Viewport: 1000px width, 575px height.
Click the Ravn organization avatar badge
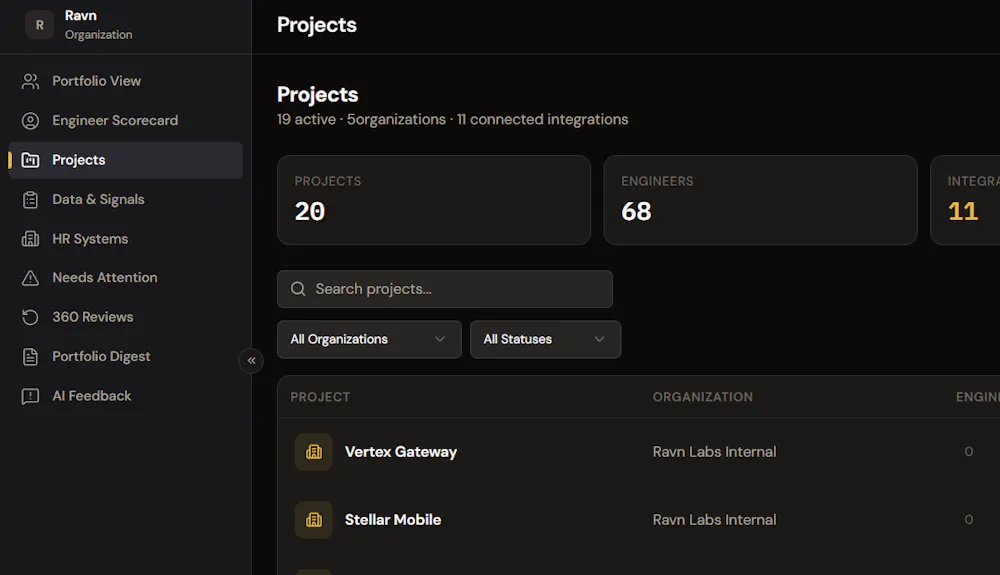[40, 25]
